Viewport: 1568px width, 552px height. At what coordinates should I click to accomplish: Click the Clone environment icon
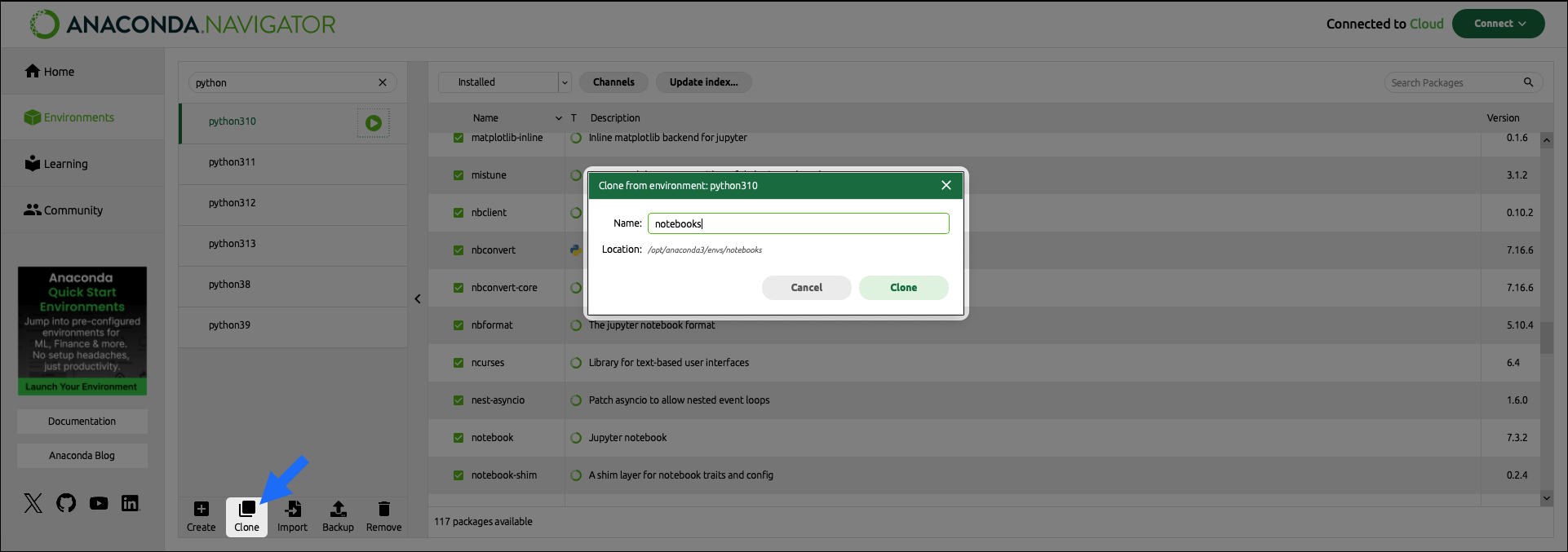246,510
